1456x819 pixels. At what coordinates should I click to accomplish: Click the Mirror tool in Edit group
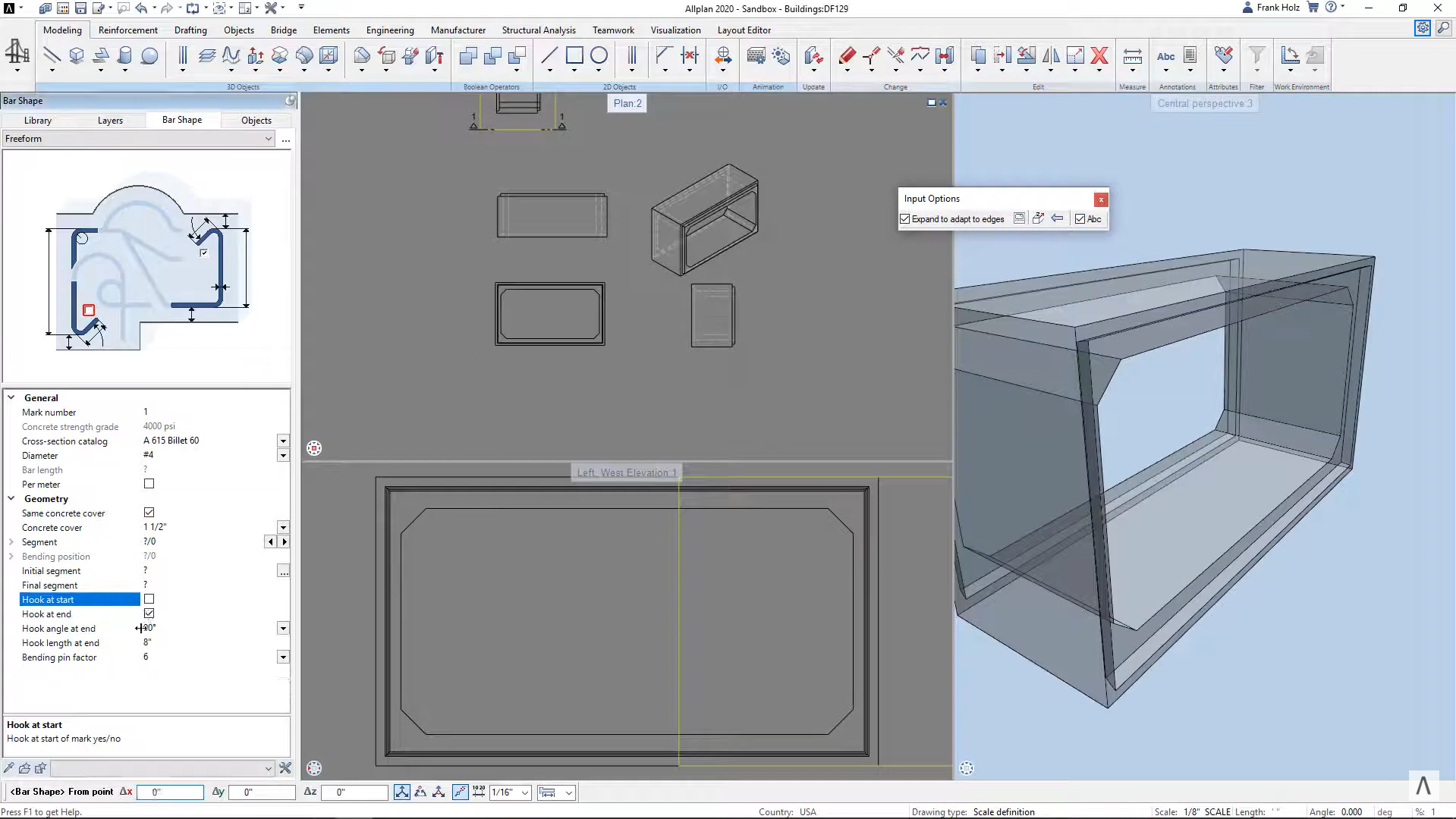tap(1050, 55)
